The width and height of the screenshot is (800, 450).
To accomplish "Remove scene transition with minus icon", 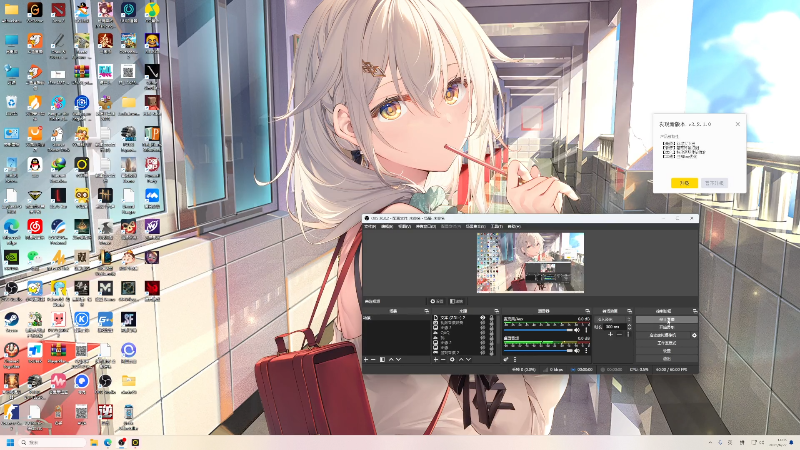I will click(619, 334).
